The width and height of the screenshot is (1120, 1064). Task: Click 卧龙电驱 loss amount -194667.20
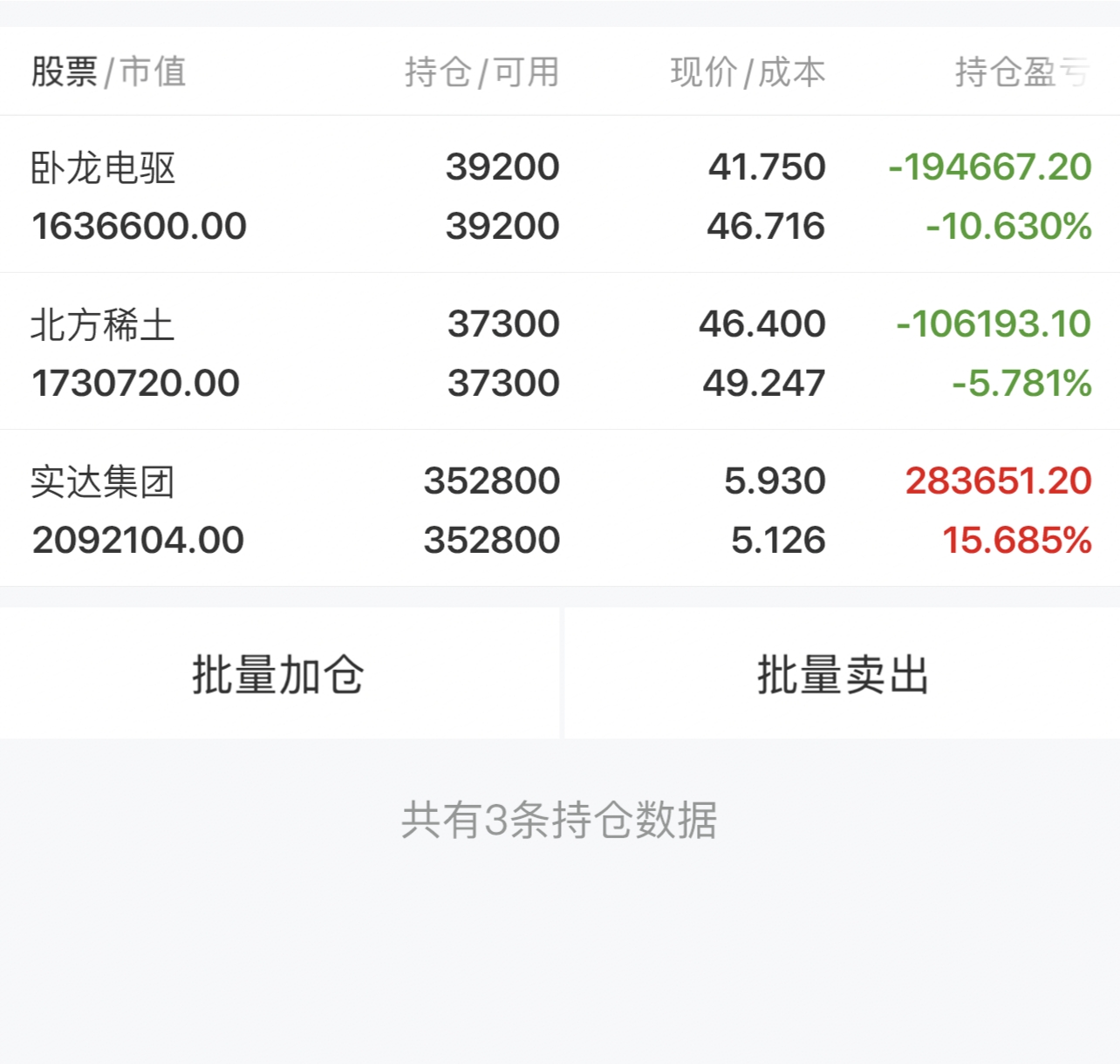989,167
